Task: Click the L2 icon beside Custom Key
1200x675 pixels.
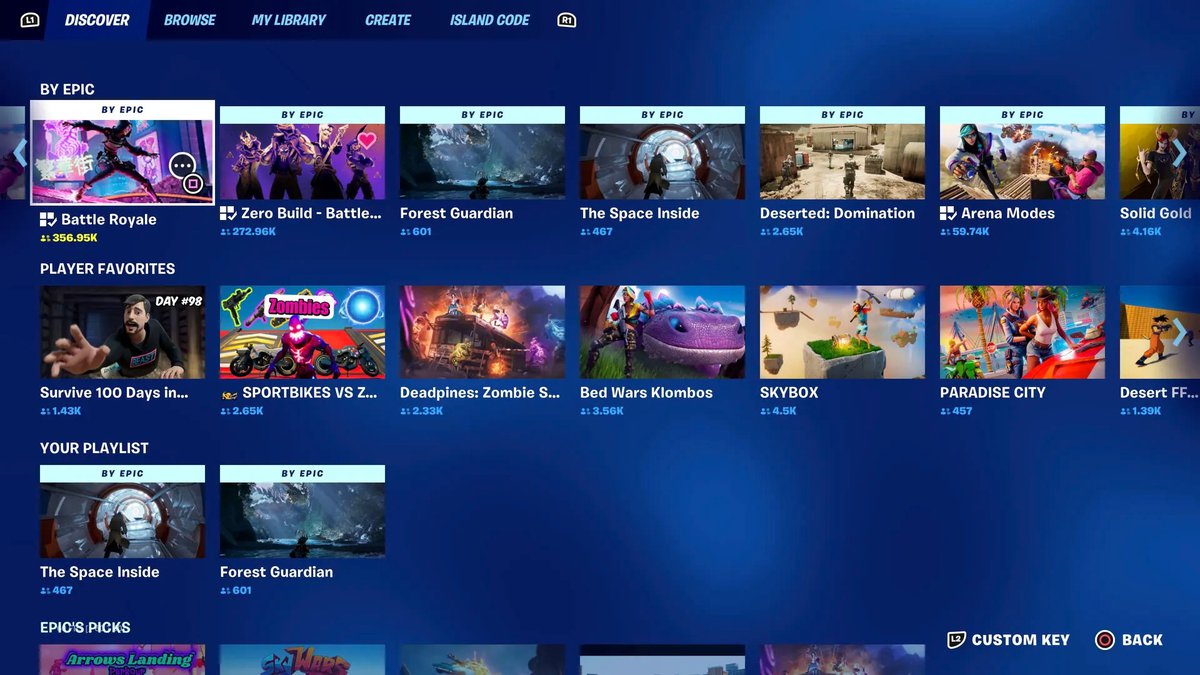Action: [x=956, y=640]
